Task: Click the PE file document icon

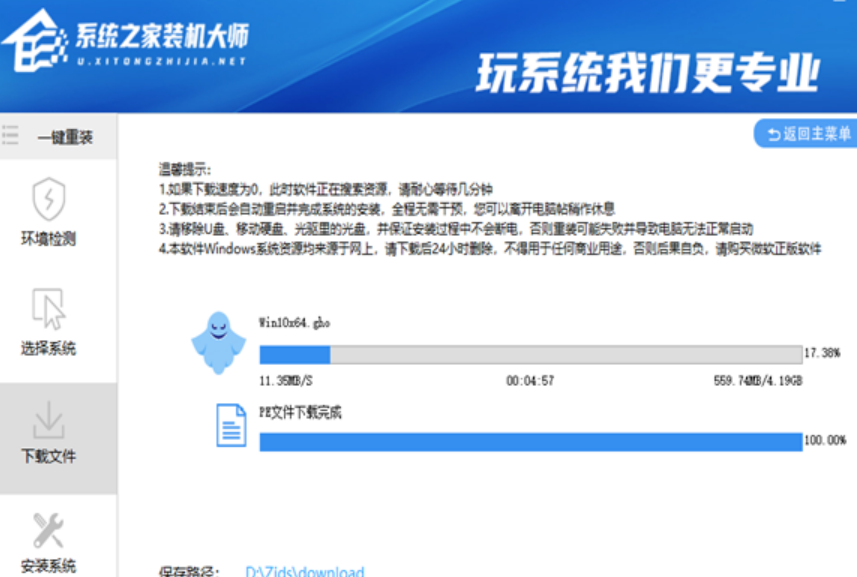Action: 231,424
